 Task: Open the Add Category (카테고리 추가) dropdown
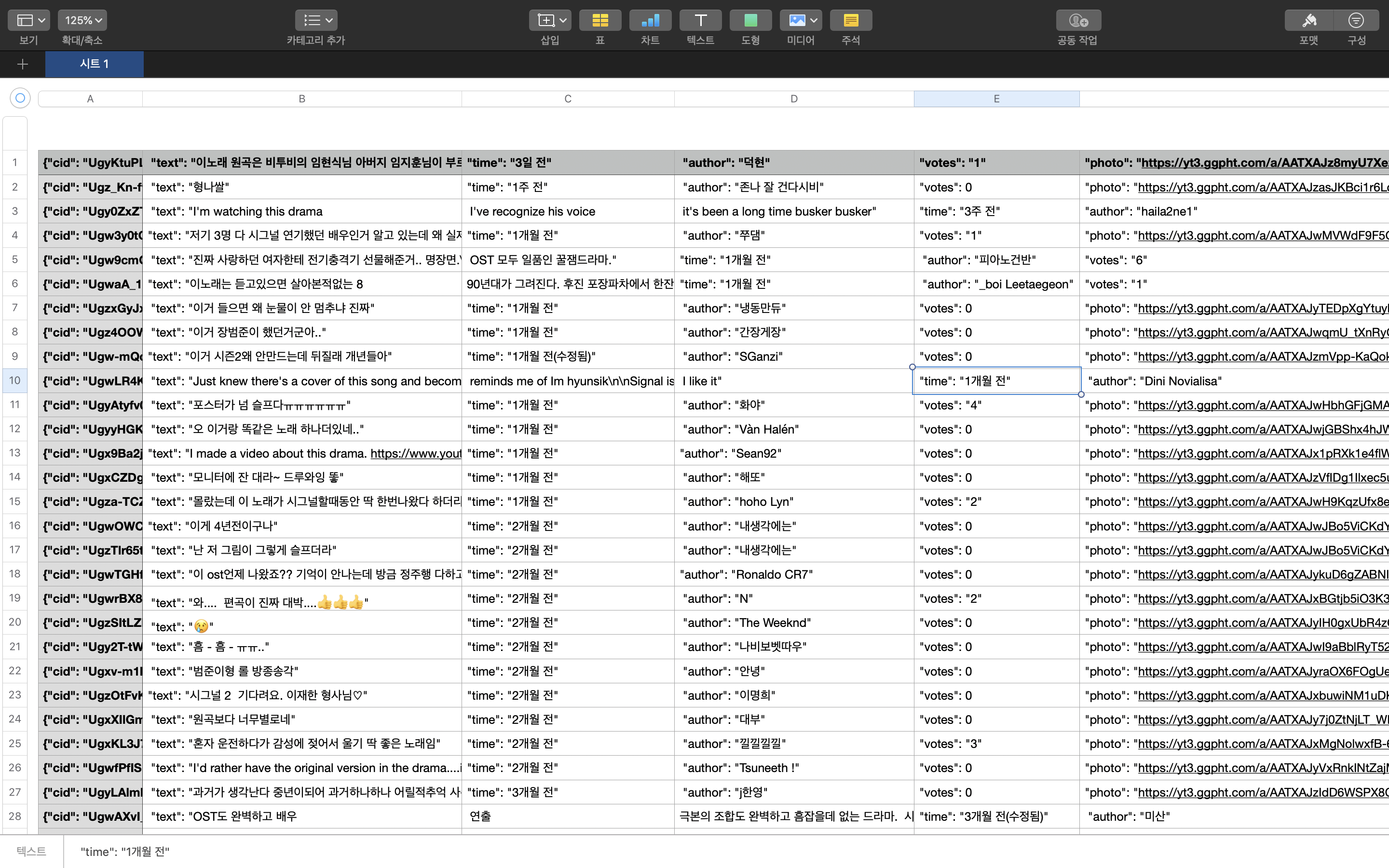pyautogui.click(x=316, y=21)
